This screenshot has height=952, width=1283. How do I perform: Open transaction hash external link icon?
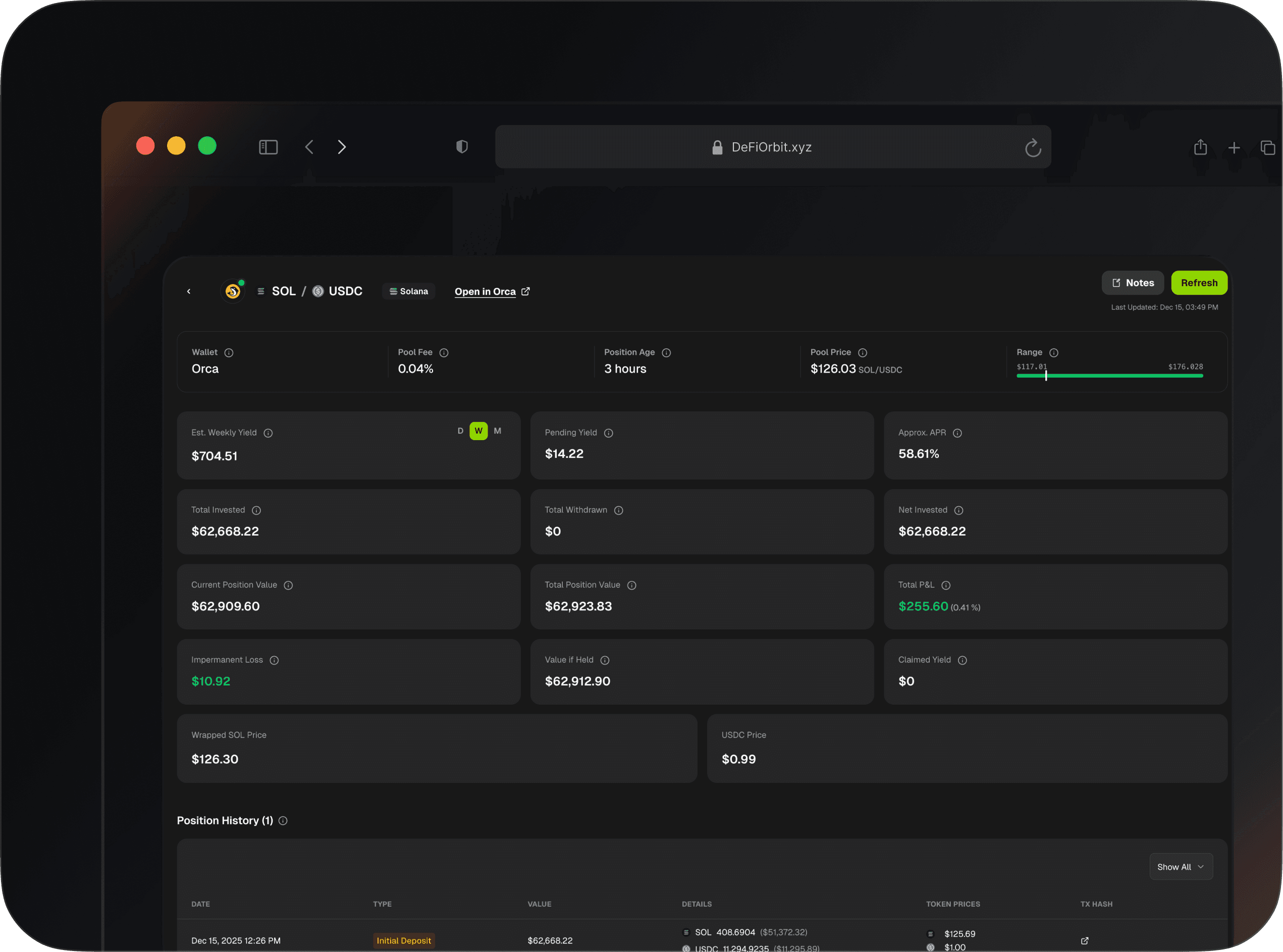[x=1084, y=940]
